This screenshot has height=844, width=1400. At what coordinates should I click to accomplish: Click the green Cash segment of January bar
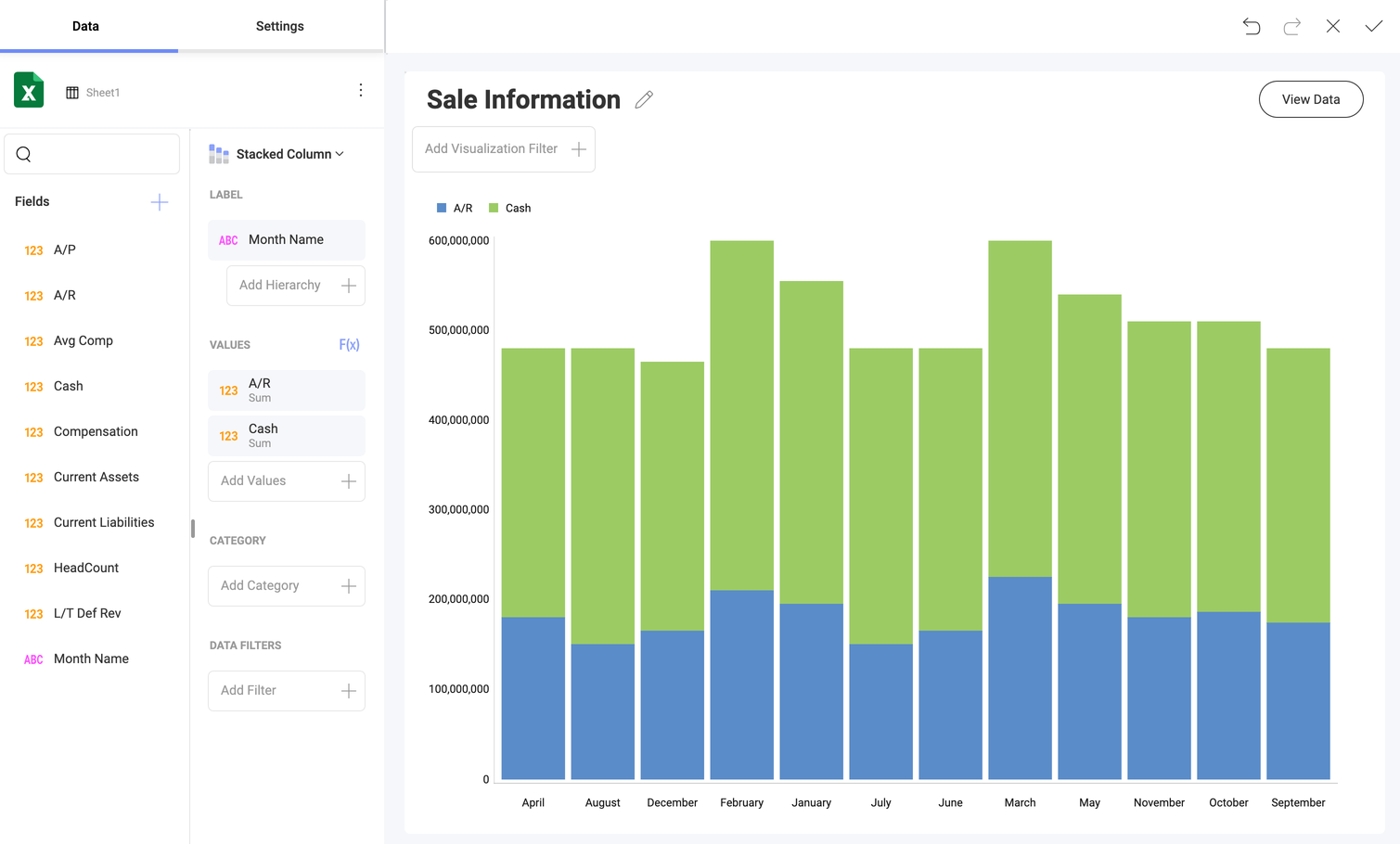[x=812, y=442]
